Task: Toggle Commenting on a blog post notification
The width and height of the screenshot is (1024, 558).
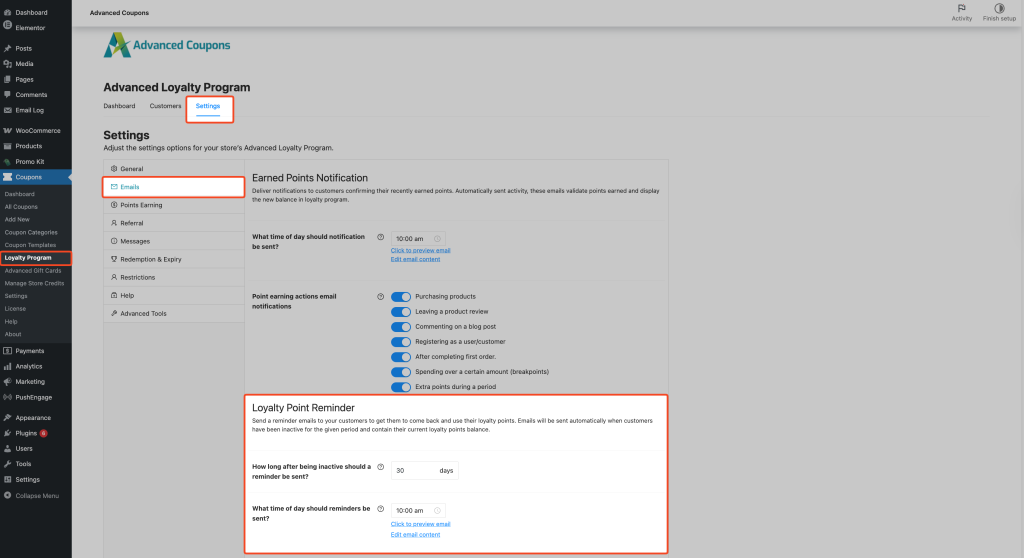Action: point(401,327)
